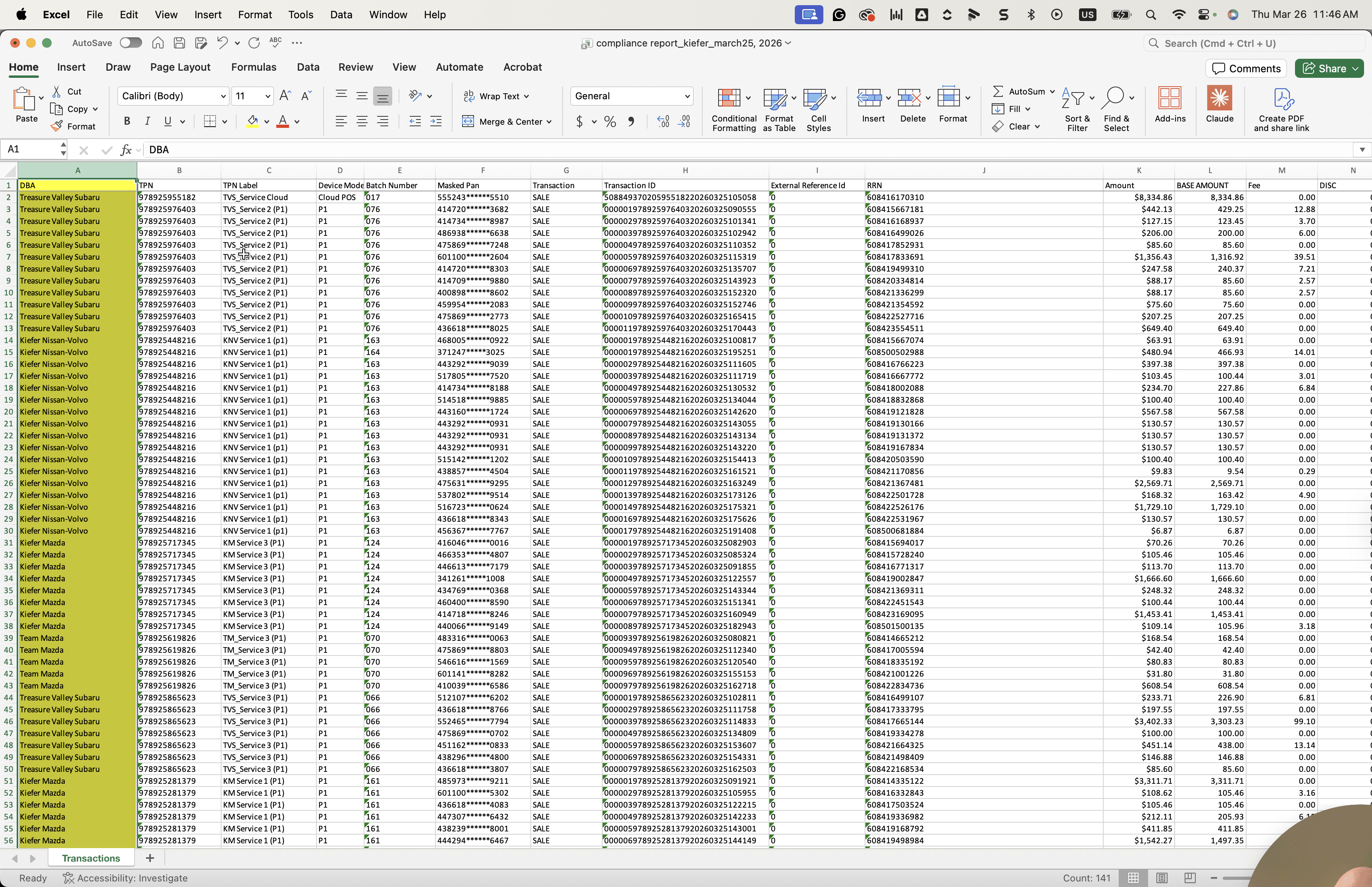
Task: Click Create PDF and share link
Action: point(1281,110)
